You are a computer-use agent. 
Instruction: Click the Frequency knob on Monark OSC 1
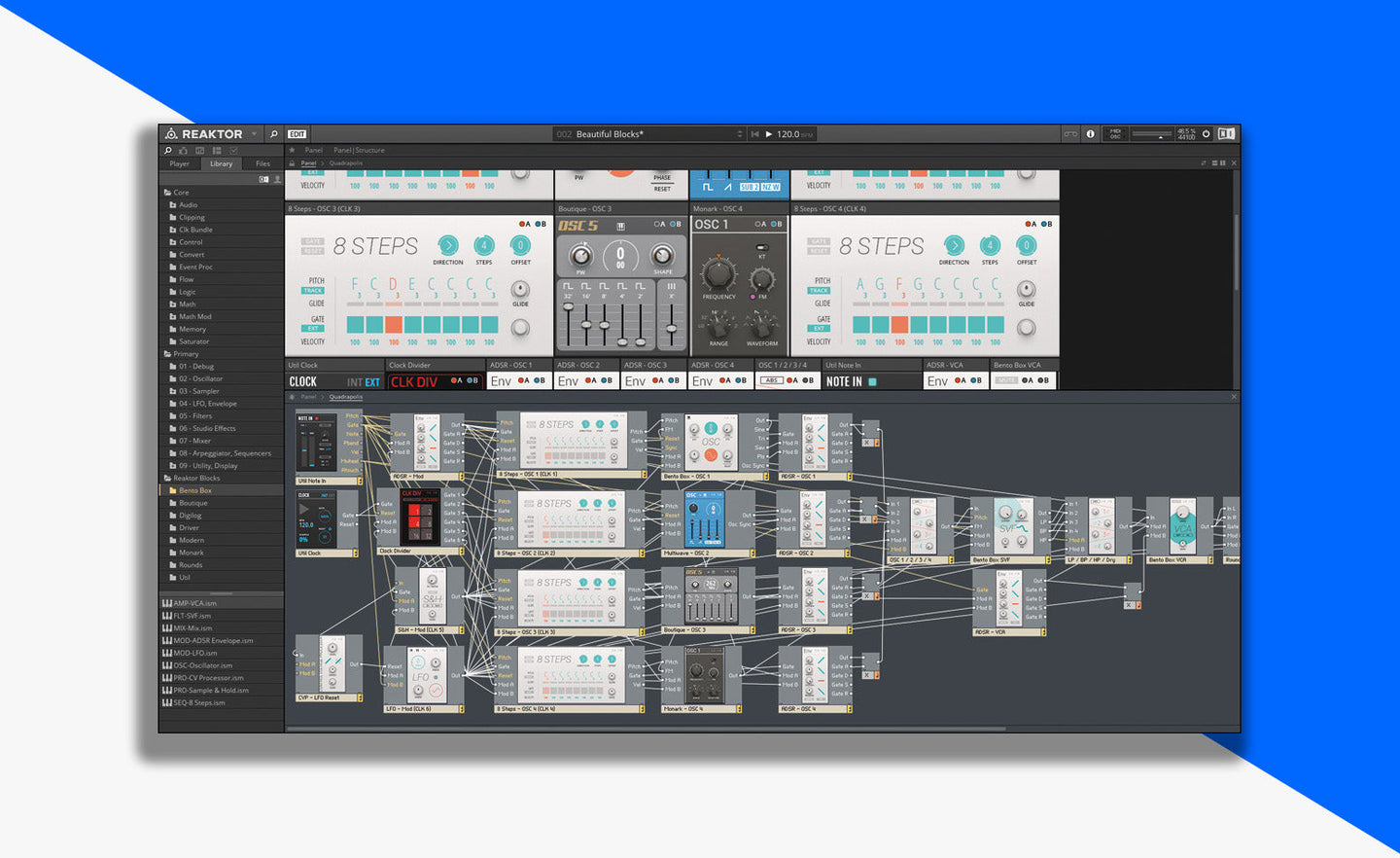[x=718, y=274]
